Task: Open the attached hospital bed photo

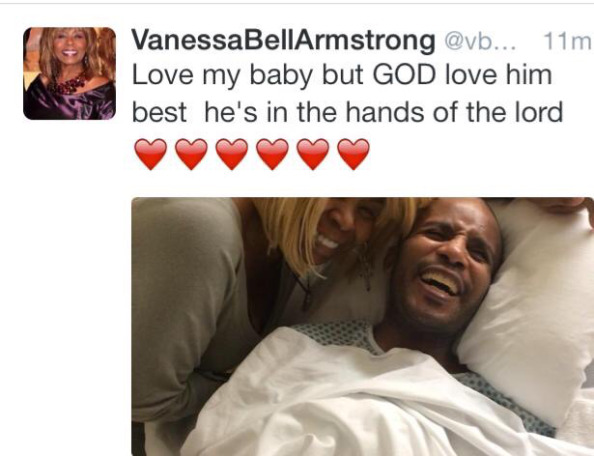Action: [x=363, y=326]
